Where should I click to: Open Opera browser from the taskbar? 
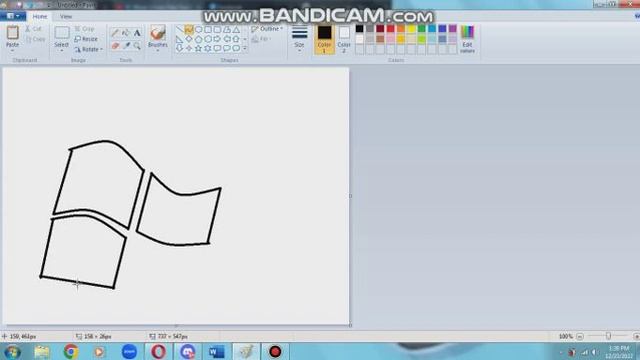[x=158, y=351]
